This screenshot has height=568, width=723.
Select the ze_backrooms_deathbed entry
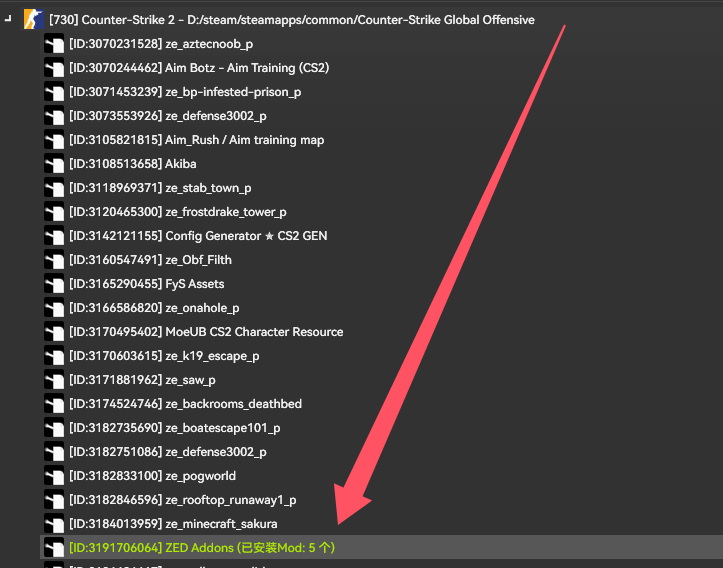(185, 403)
